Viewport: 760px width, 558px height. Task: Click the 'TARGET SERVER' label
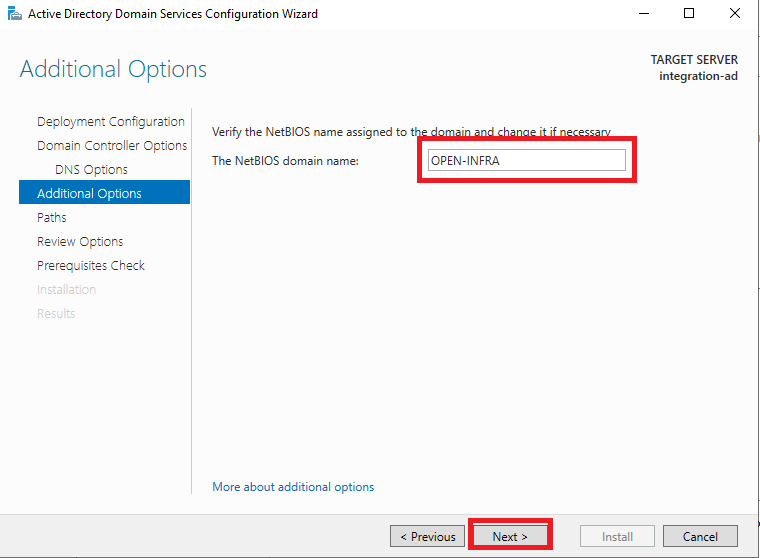point(694,60)
